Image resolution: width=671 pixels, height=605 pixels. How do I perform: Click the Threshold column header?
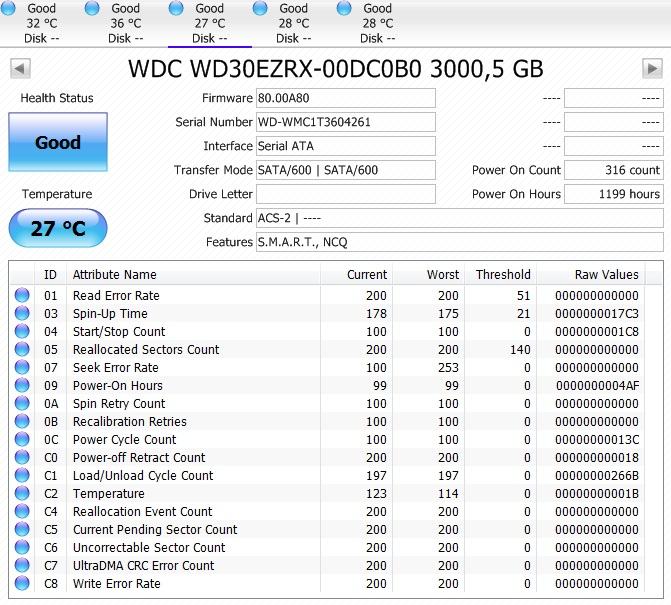coord(501,275)
